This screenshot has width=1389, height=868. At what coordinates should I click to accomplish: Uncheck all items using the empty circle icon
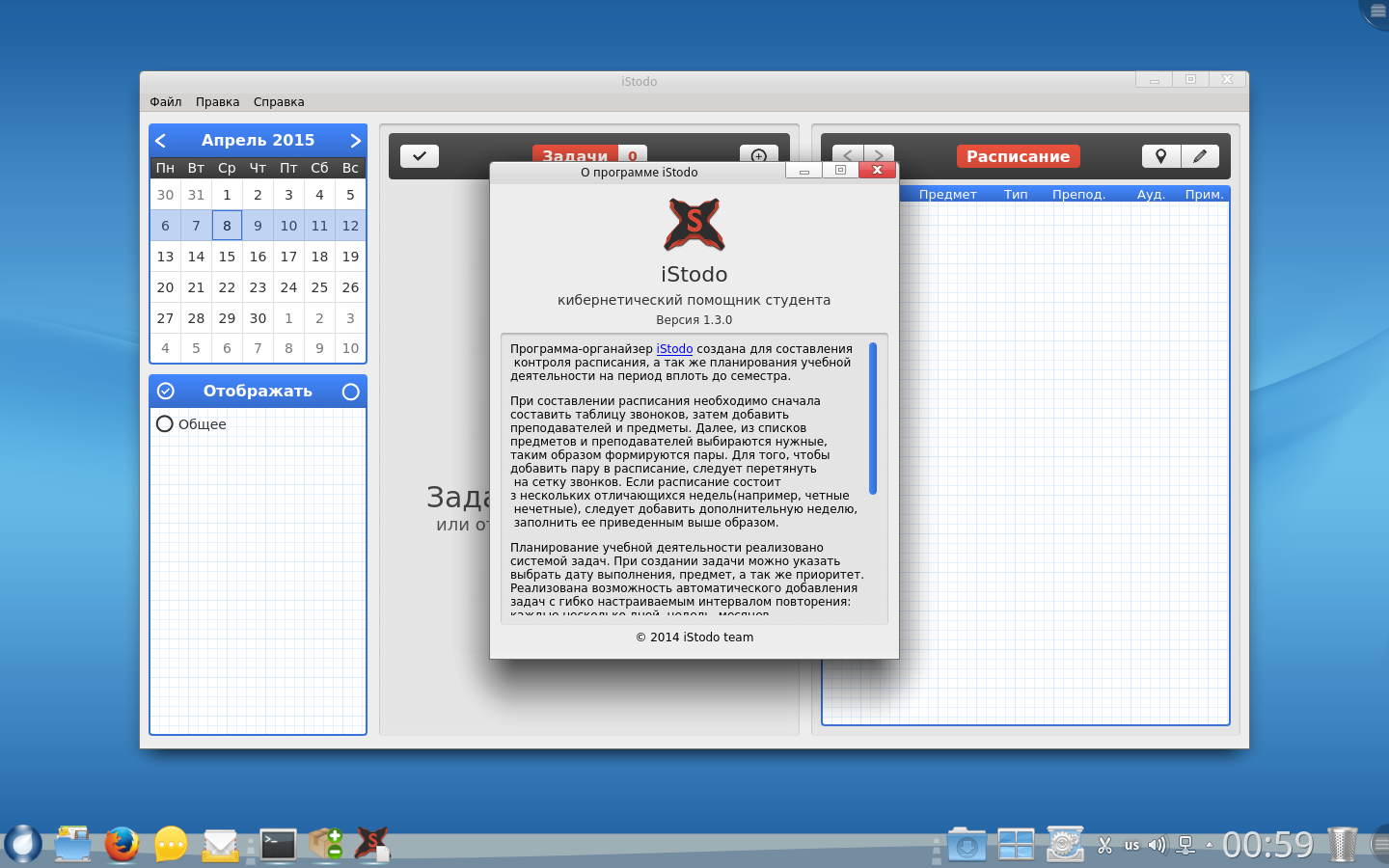(x=350, y=392)
